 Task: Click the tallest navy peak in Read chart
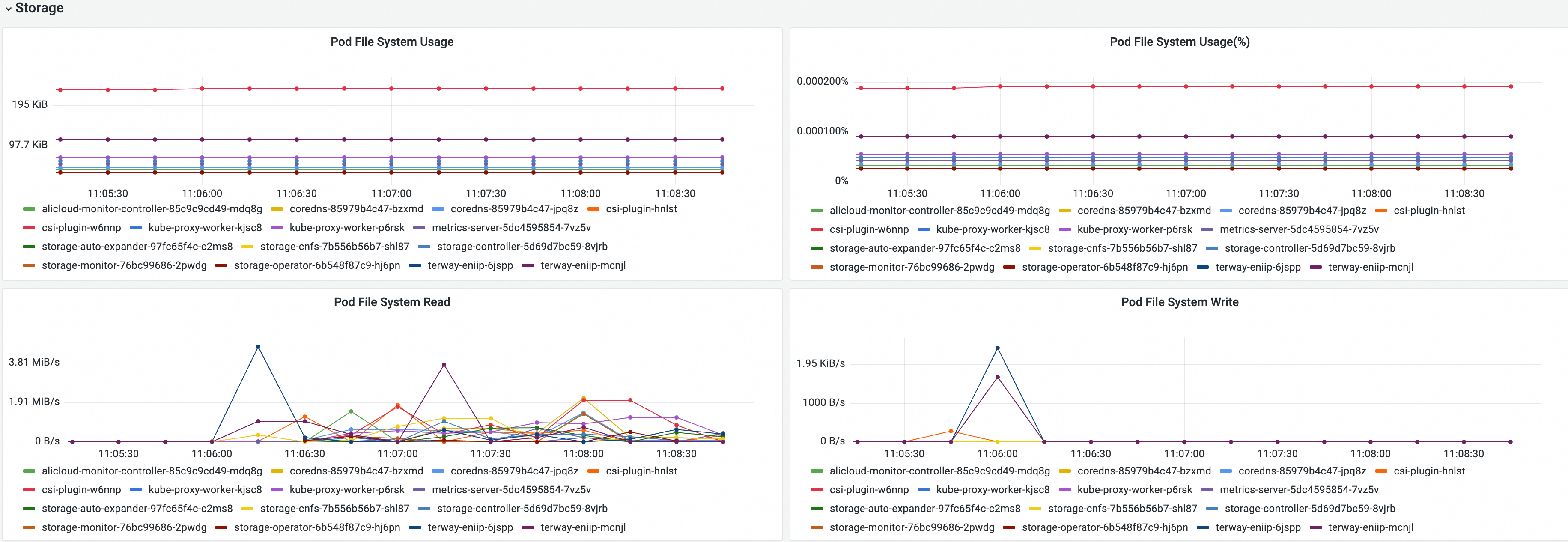258,347
